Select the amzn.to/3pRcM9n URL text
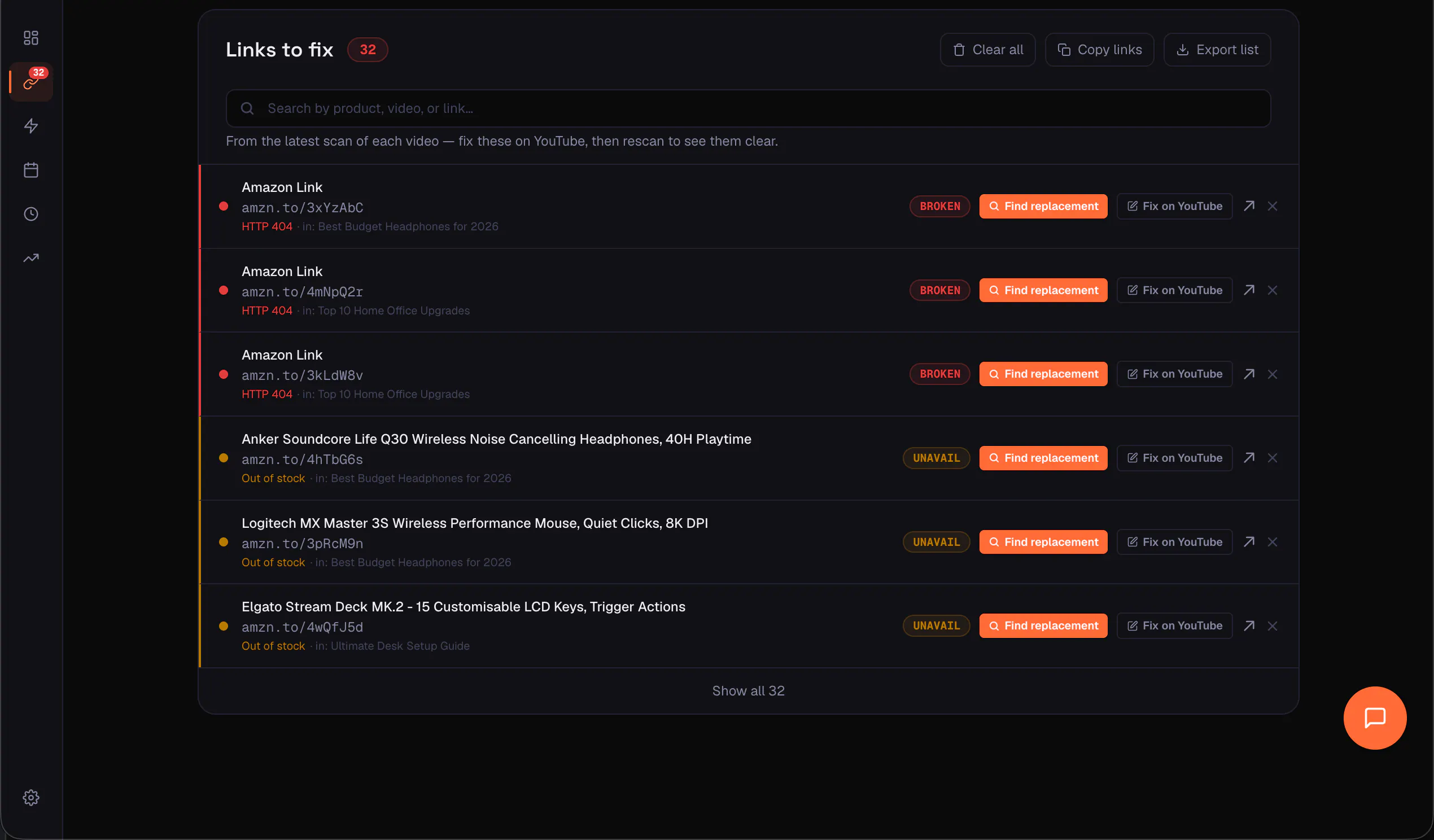This screenshot has width=1434, height=840. pyautogui.click(x=302, y=544)
